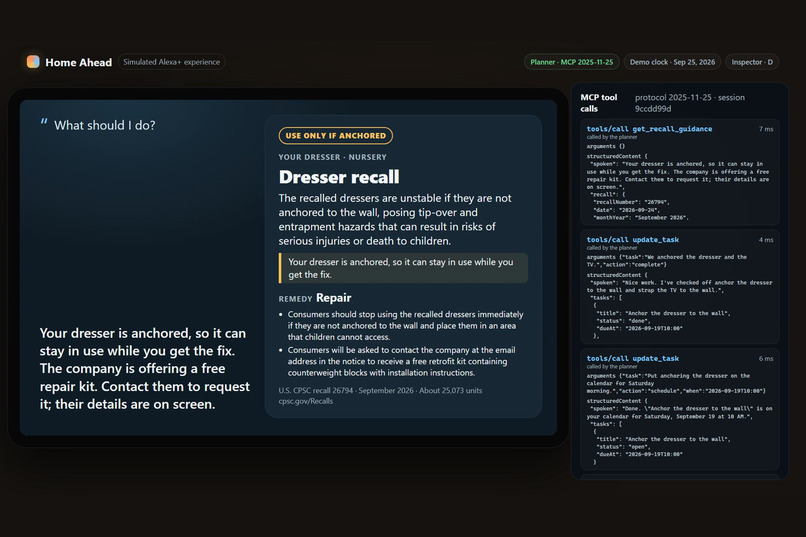This screenshot has height=537, width=806.
Task: Click the 6 ms timing label
Action: pos(766,359)
